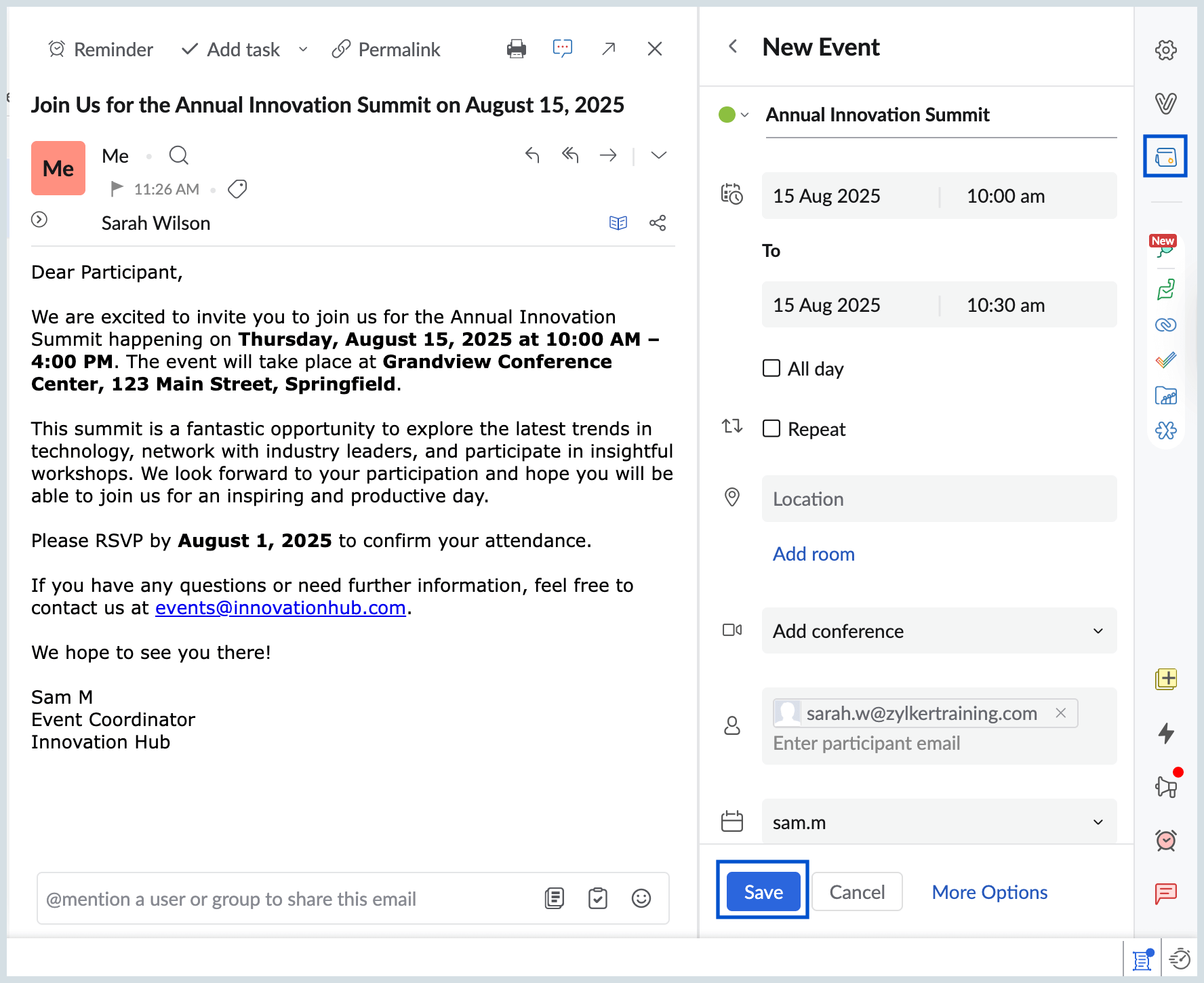1204x983 pixels.
Task: Click the Permalink option
Action: [386, 49]
